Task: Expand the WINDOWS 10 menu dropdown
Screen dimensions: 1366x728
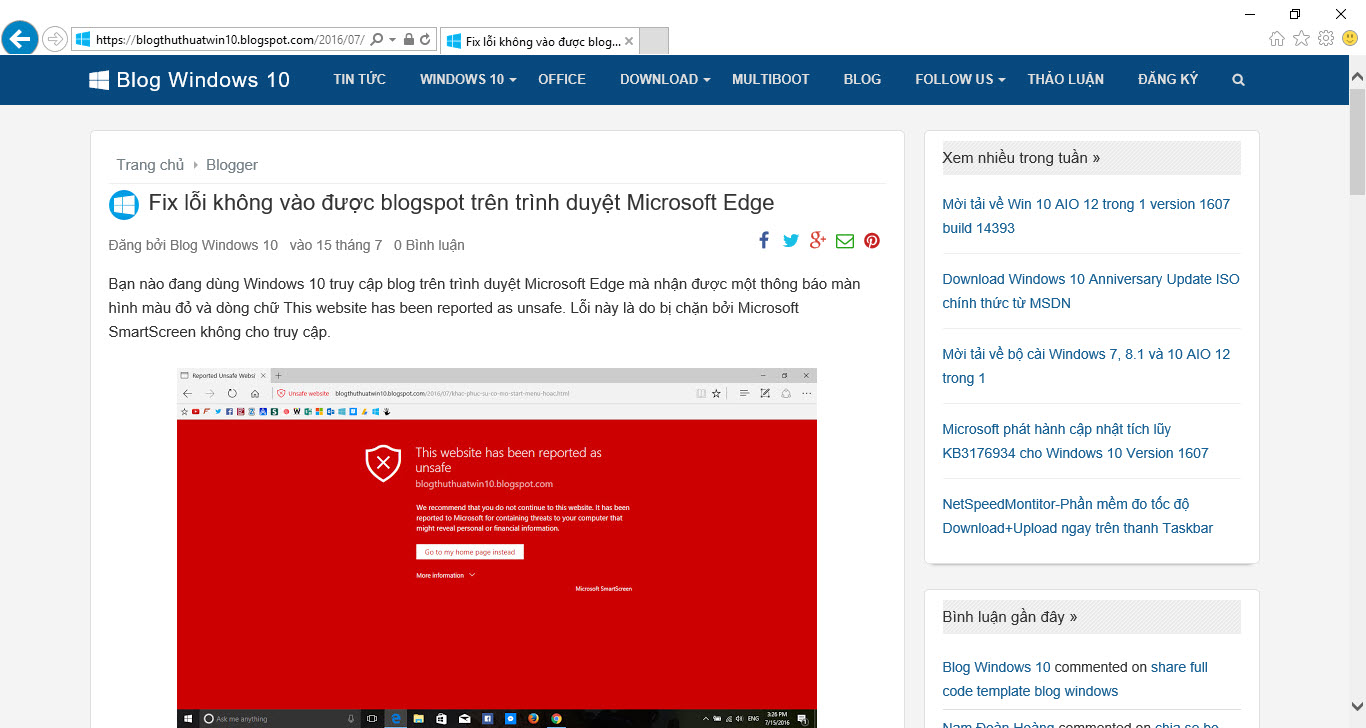Action: point(468,79)
